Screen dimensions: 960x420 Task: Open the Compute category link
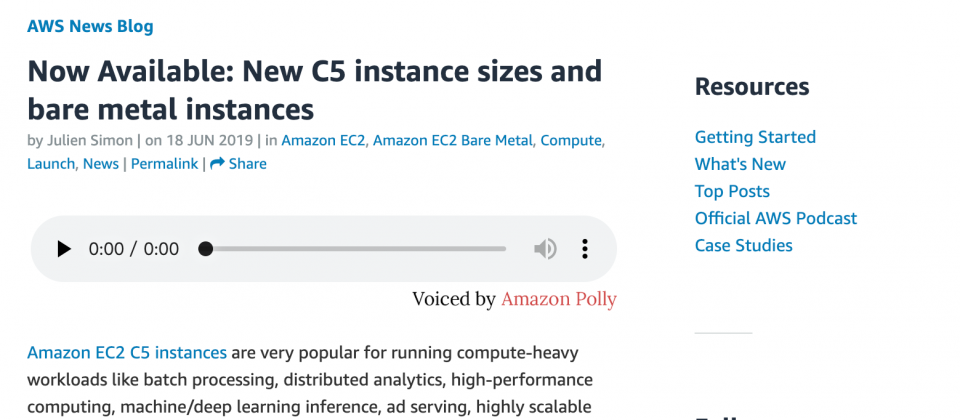tap(571, 140)
